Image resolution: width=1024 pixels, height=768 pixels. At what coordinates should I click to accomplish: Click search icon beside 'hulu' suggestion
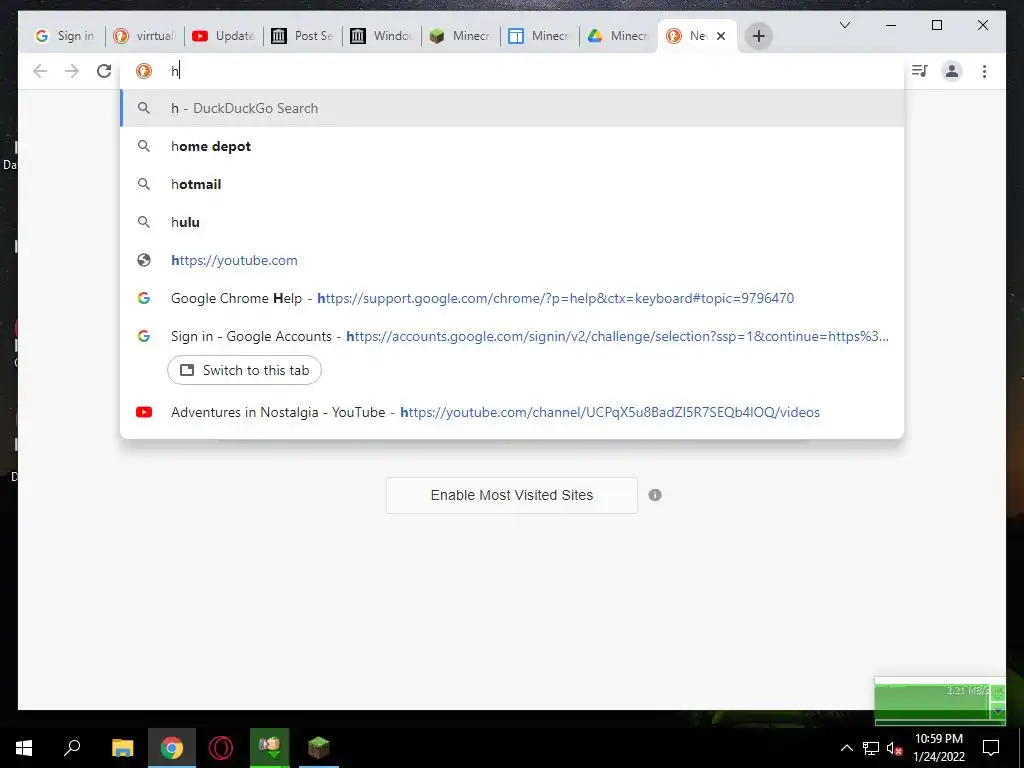(x=144, y=222)
